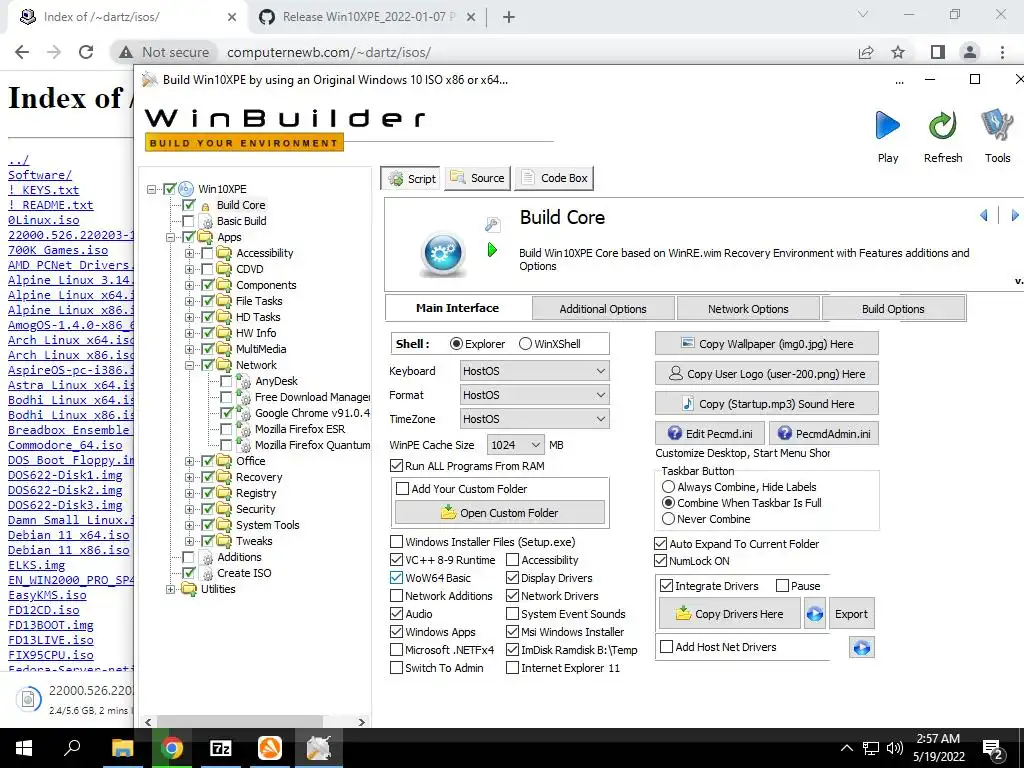Open the Format HostOS dropdown
1024x768 pixels.
(534, 395)
